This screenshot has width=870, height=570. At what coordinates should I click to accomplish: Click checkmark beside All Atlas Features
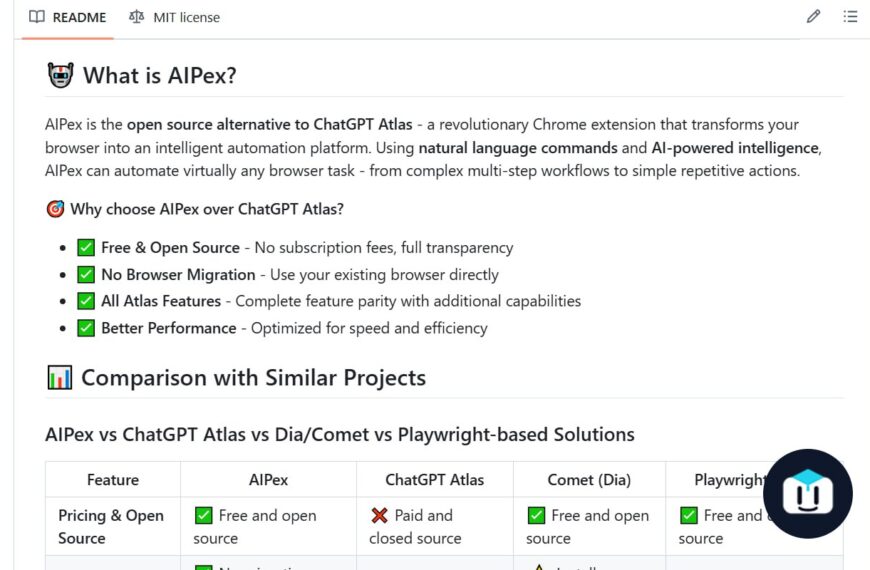(86, 301)
